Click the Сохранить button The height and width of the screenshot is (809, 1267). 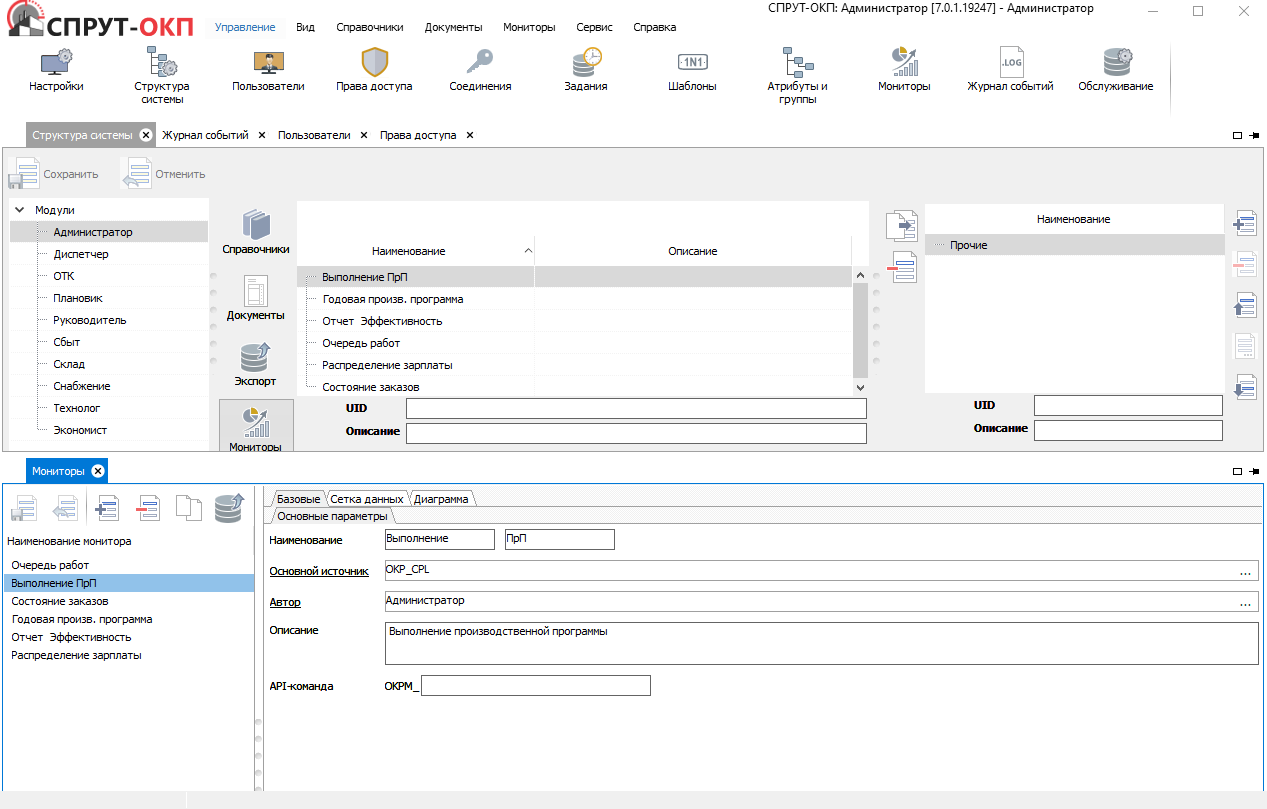coord(55,174)
